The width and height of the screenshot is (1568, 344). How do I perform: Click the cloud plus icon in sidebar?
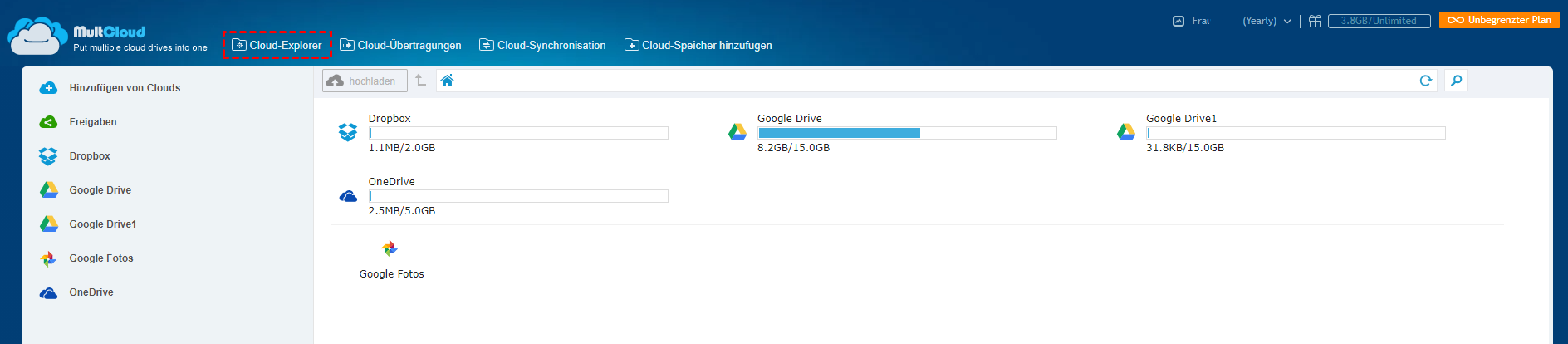[x=48, y=88]
